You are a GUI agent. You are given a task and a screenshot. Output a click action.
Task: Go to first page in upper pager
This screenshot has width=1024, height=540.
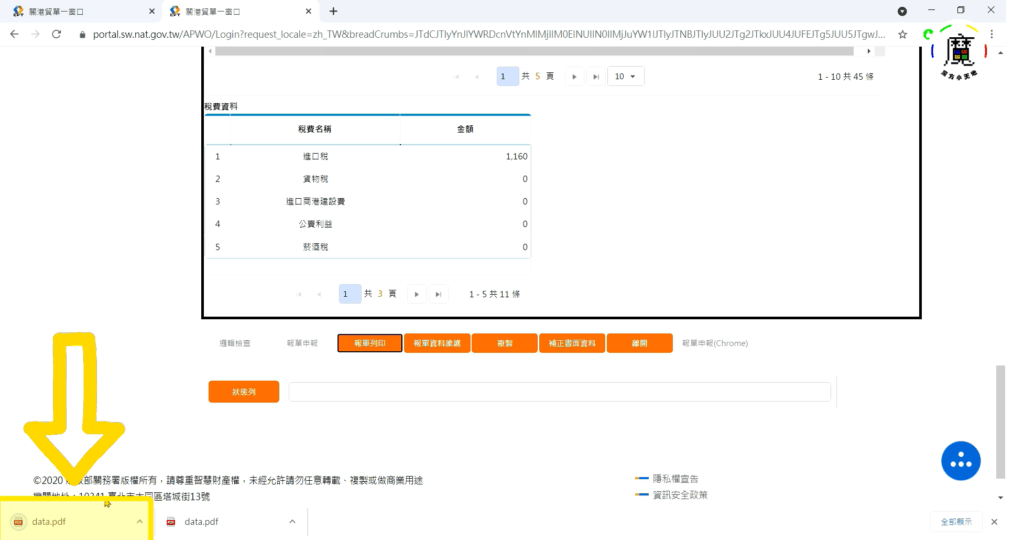tap(456, 76)
